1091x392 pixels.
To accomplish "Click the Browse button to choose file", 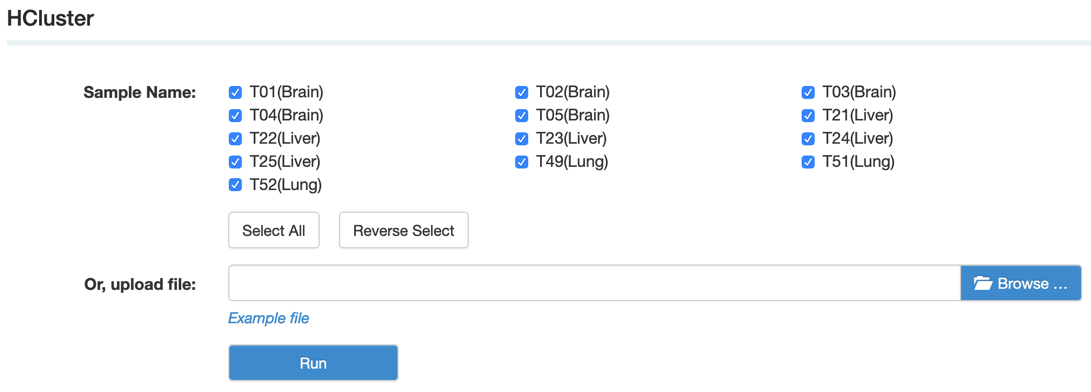I will [1021, 283].
